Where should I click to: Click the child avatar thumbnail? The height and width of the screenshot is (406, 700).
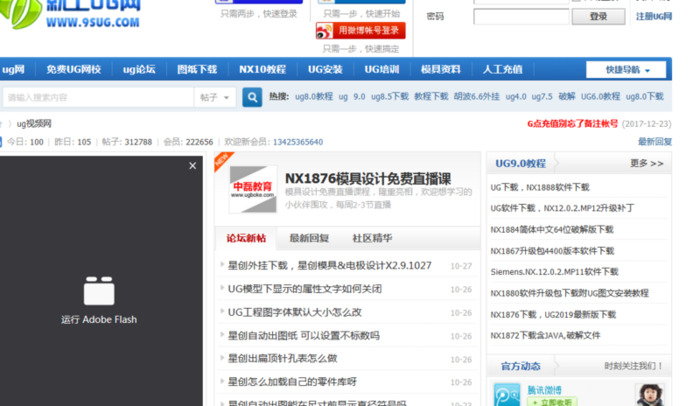[650, 395]
